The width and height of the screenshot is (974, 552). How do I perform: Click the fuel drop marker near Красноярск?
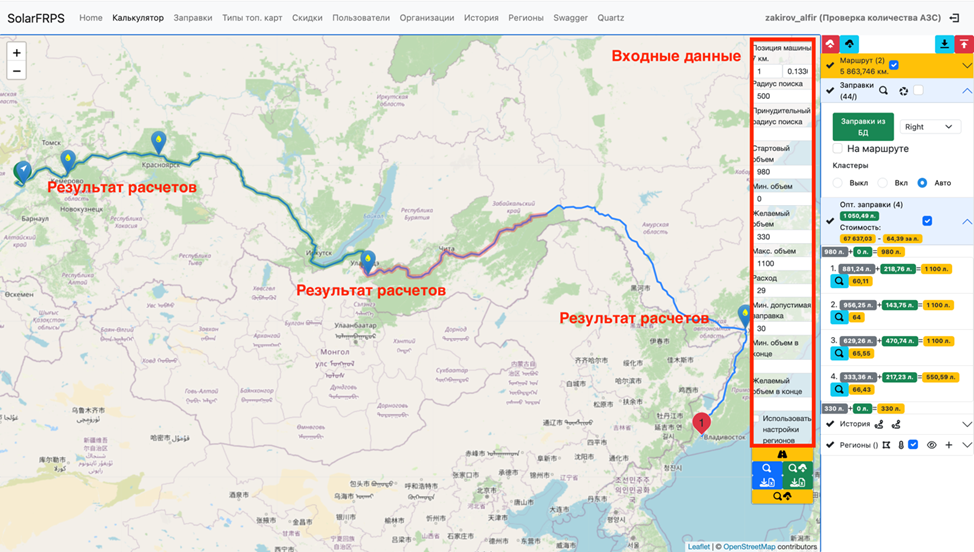[x=159, y=142]
